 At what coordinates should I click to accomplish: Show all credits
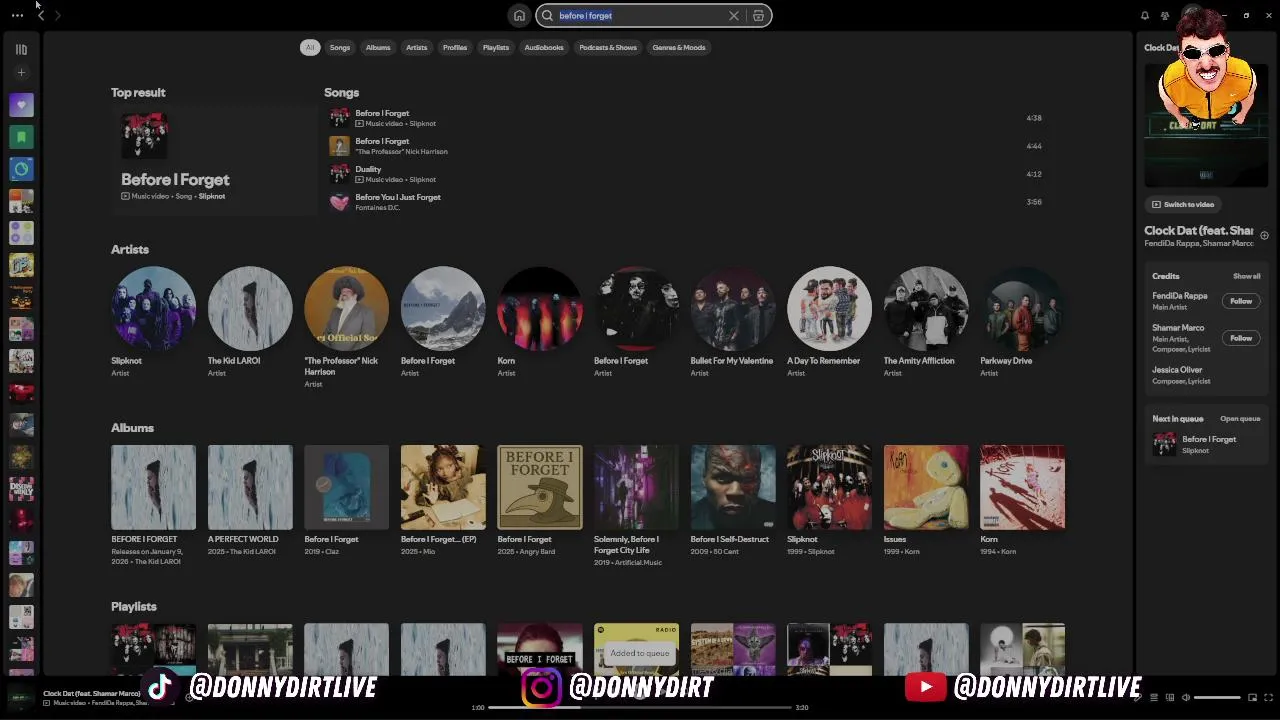click(x=1246, y=276)
